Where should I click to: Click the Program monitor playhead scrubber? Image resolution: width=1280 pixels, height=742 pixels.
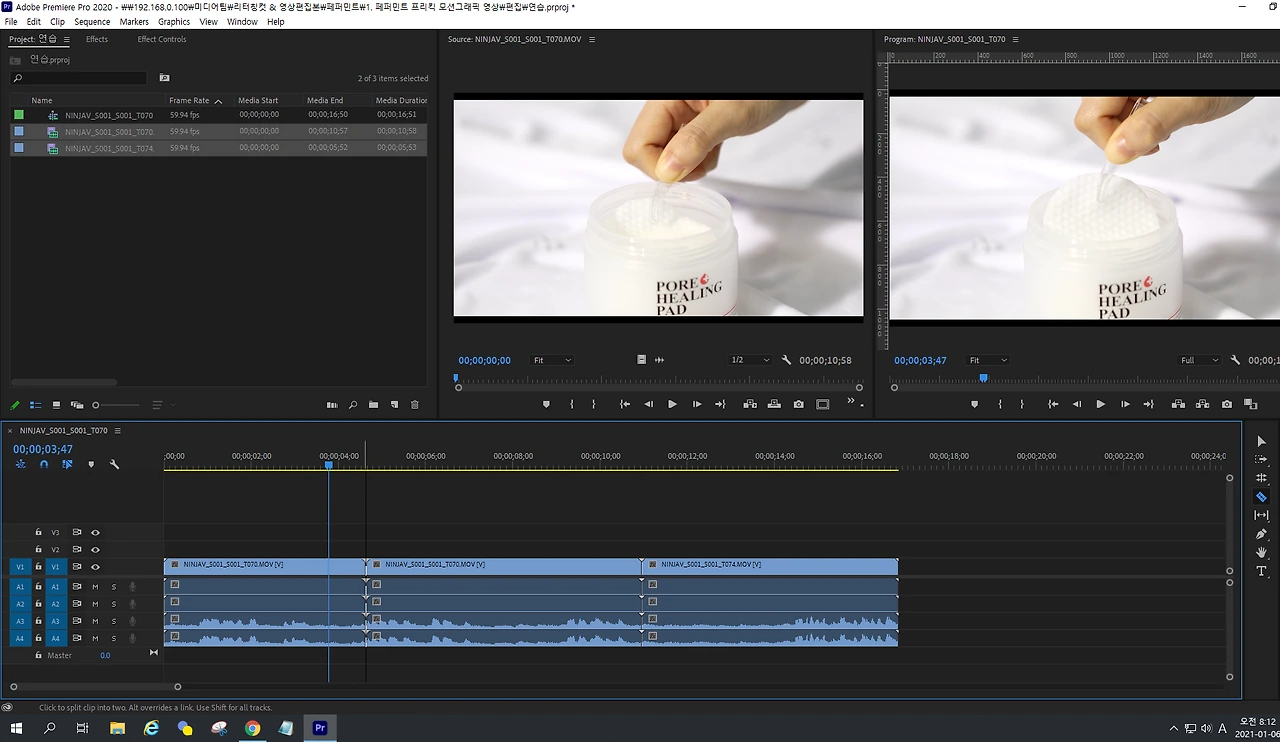coord(984,378)
